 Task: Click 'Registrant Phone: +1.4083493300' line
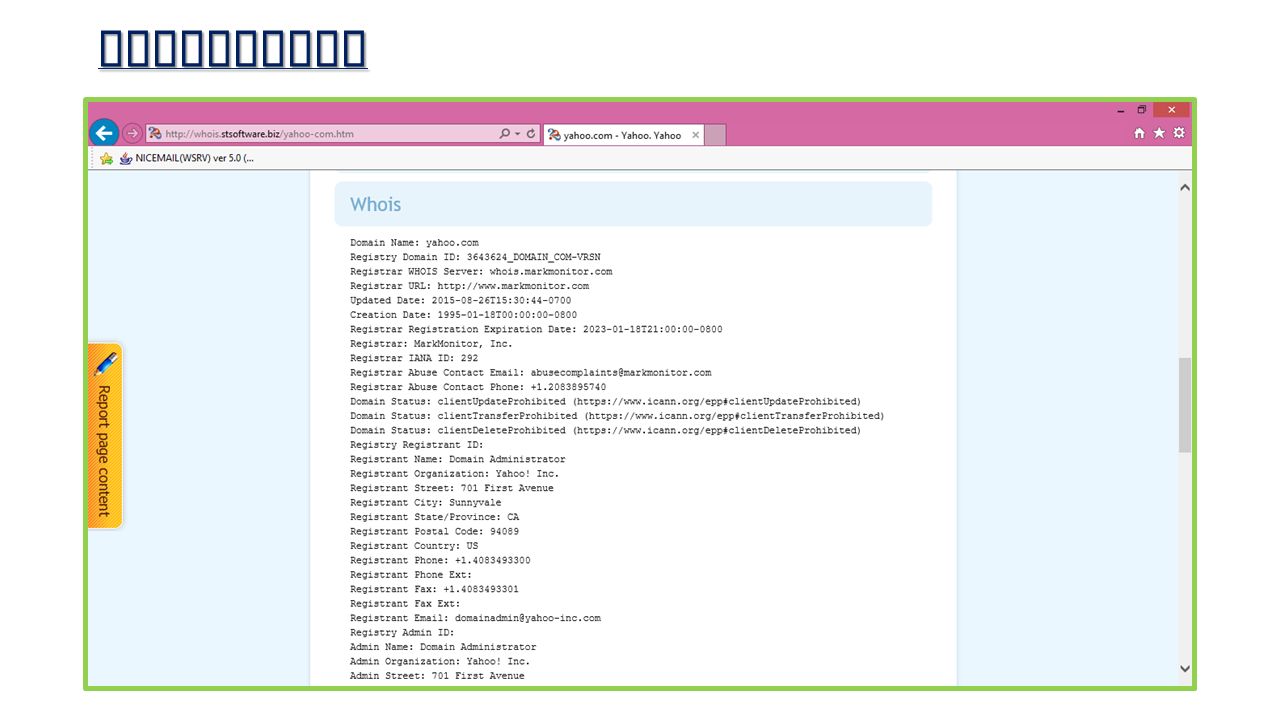[x=440, y=561]
